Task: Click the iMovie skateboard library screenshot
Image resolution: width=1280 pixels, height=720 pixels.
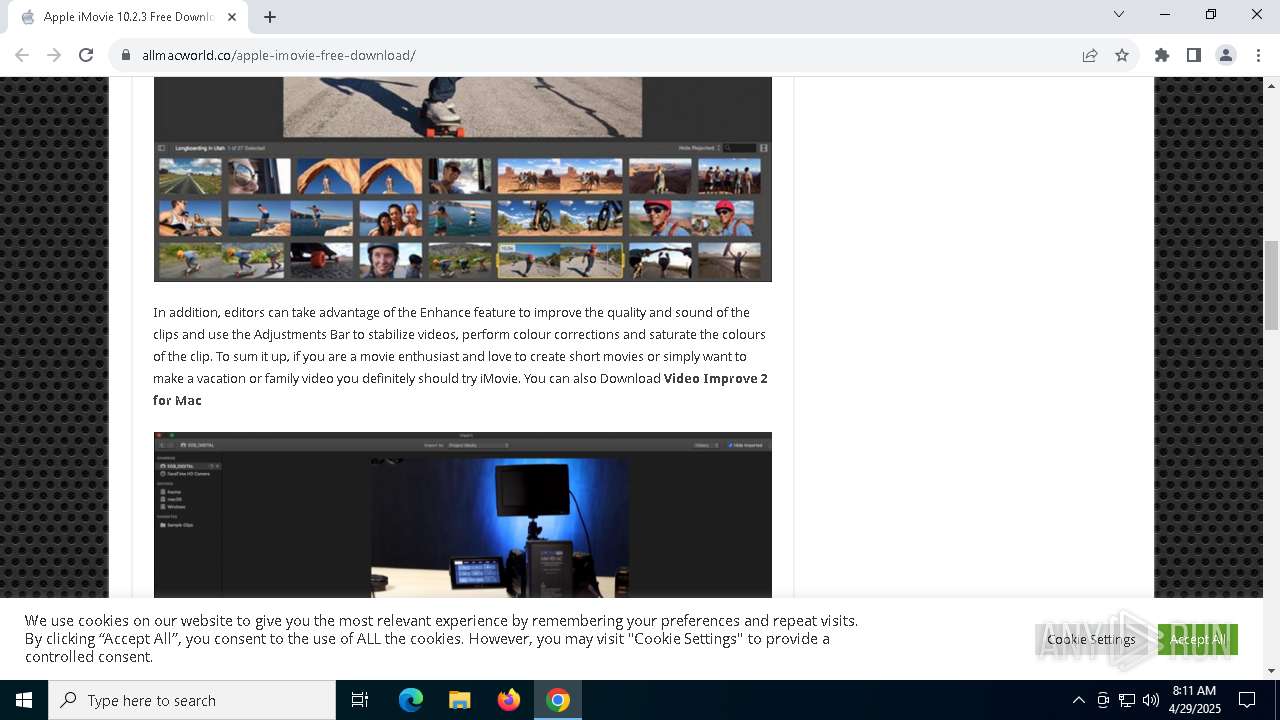Action: tap(462, 179)
